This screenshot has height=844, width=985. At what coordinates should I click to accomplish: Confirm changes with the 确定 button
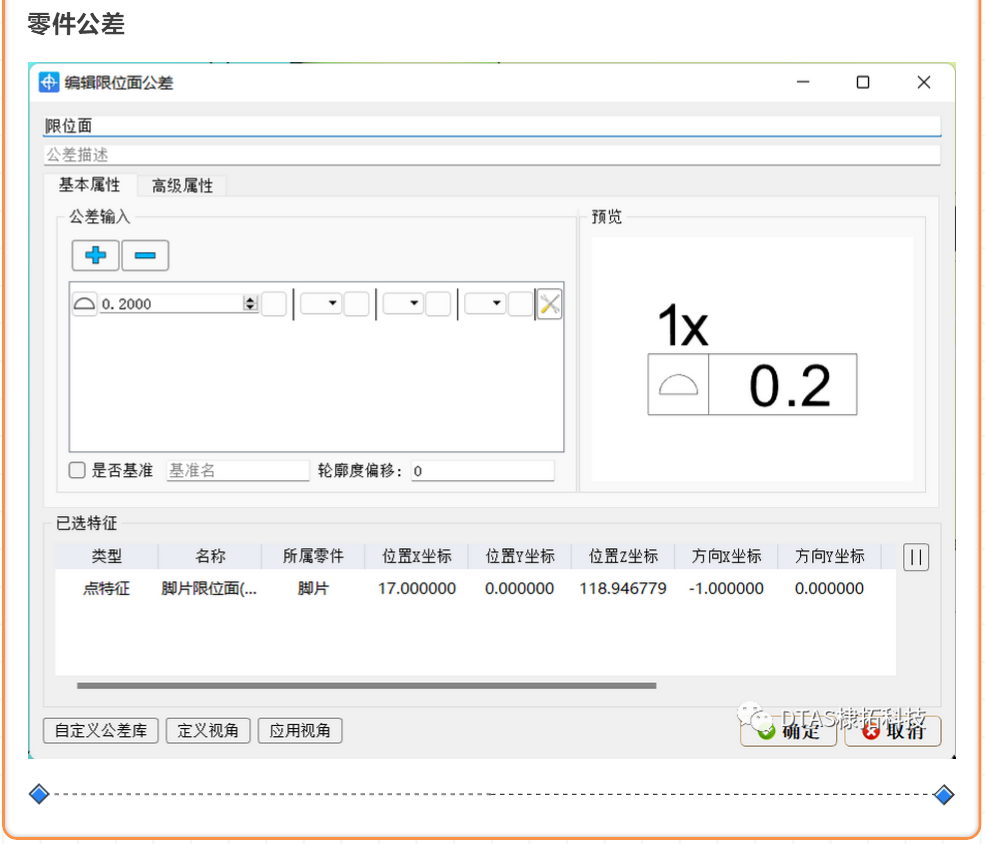tap(788, 731)
